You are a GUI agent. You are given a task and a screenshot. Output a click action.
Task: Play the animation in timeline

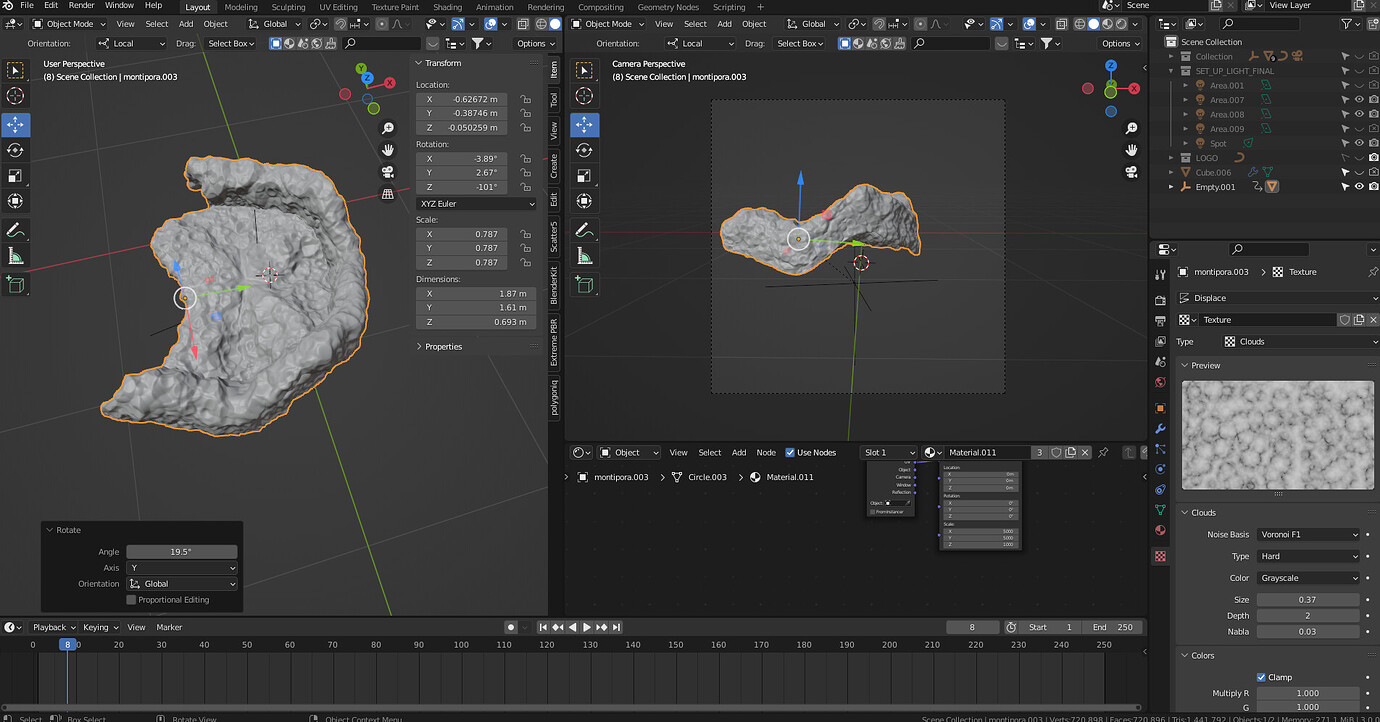(x=587, y=627)
